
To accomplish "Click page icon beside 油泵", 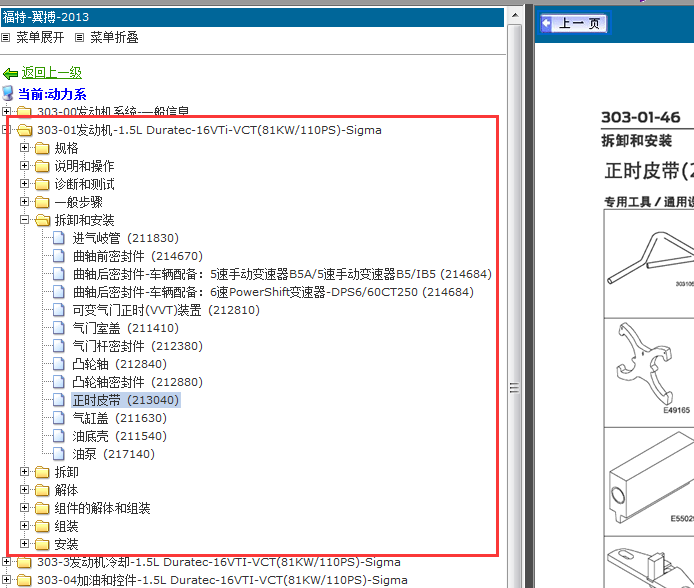I will (58, 454).
